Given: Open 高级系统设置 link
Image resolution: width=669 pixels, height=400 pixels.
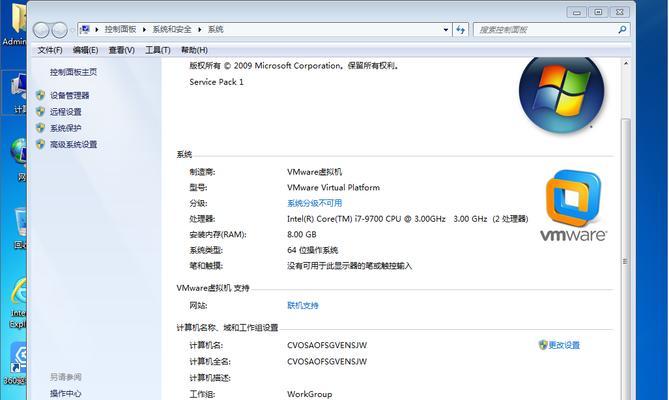Looking at the screenshot, I should coord(73,145).
